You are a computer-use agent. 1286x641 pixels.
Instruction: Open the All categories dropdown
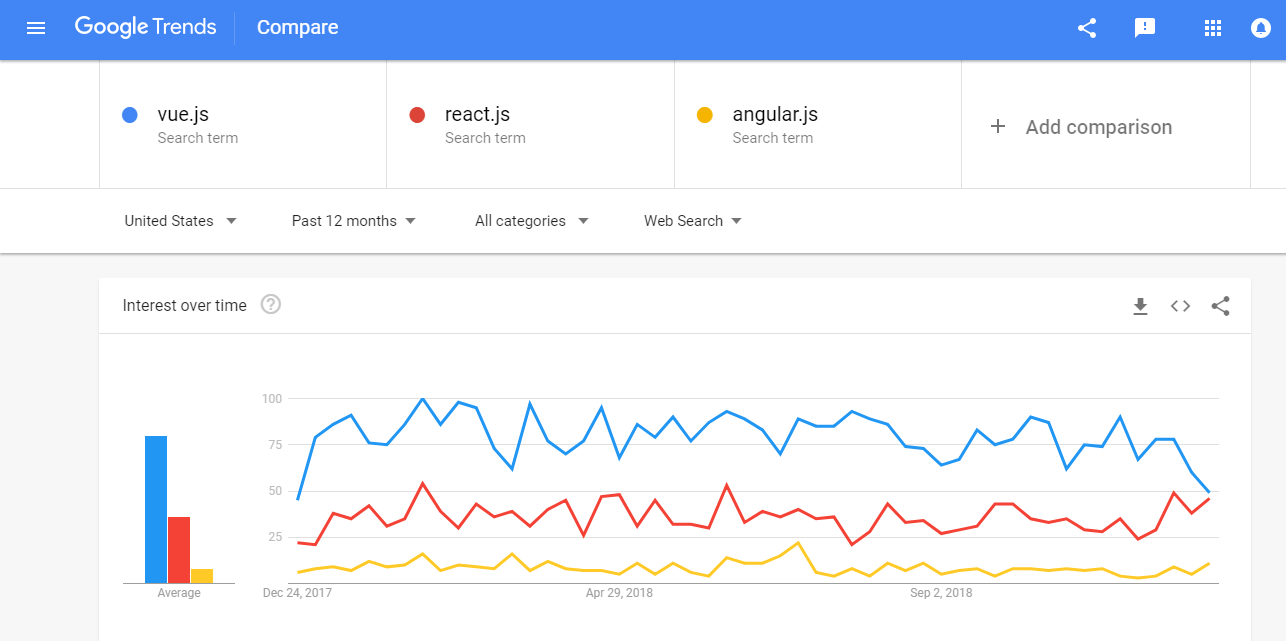coord(530,220)
